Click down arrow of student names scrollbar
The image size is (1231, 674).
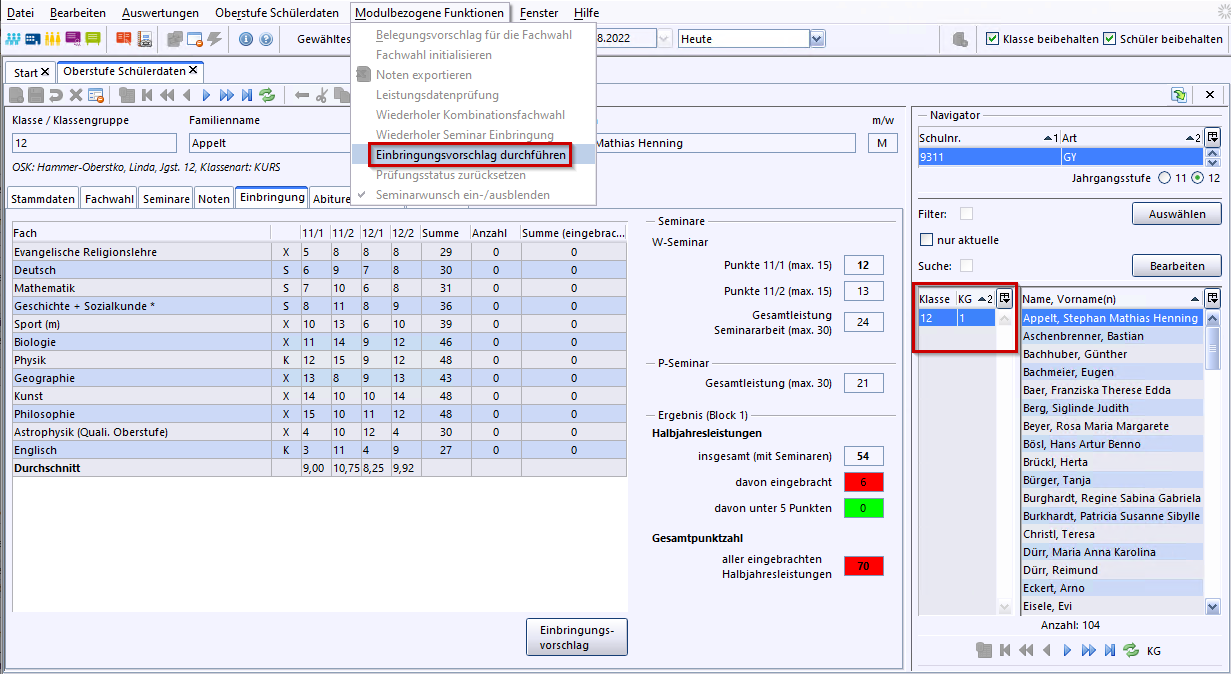click(x=1212, y=606)
